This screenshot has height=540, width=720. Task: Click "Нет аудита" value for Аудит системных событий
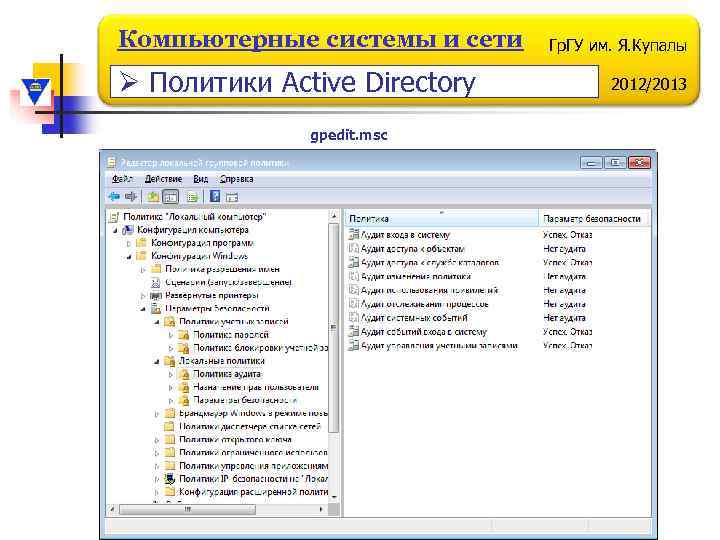click(564, 318)
